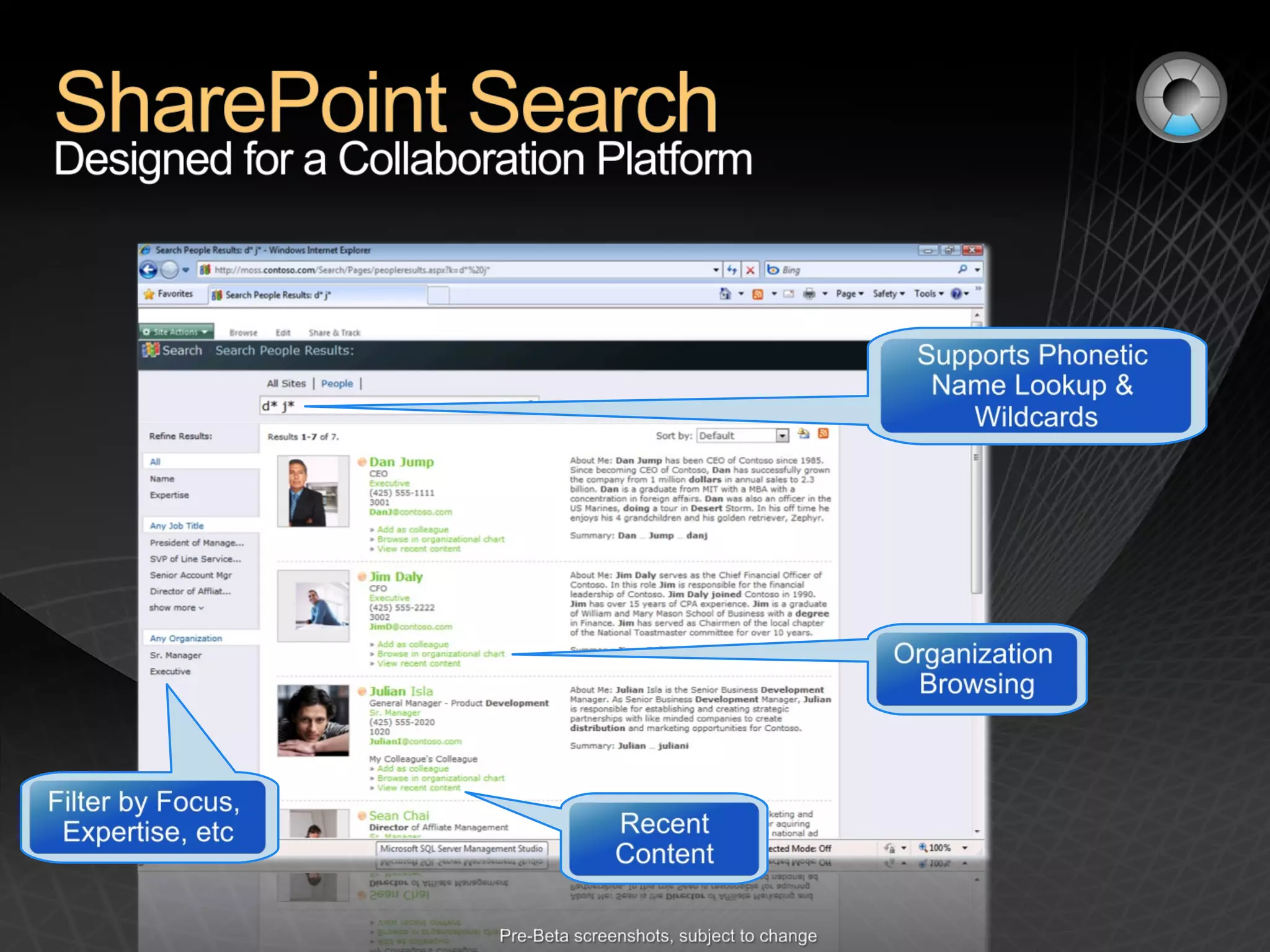Click the orange RSS feeds toolbar icon
Viewport: 1270px width, 952px height.
[x=757, y=294]
